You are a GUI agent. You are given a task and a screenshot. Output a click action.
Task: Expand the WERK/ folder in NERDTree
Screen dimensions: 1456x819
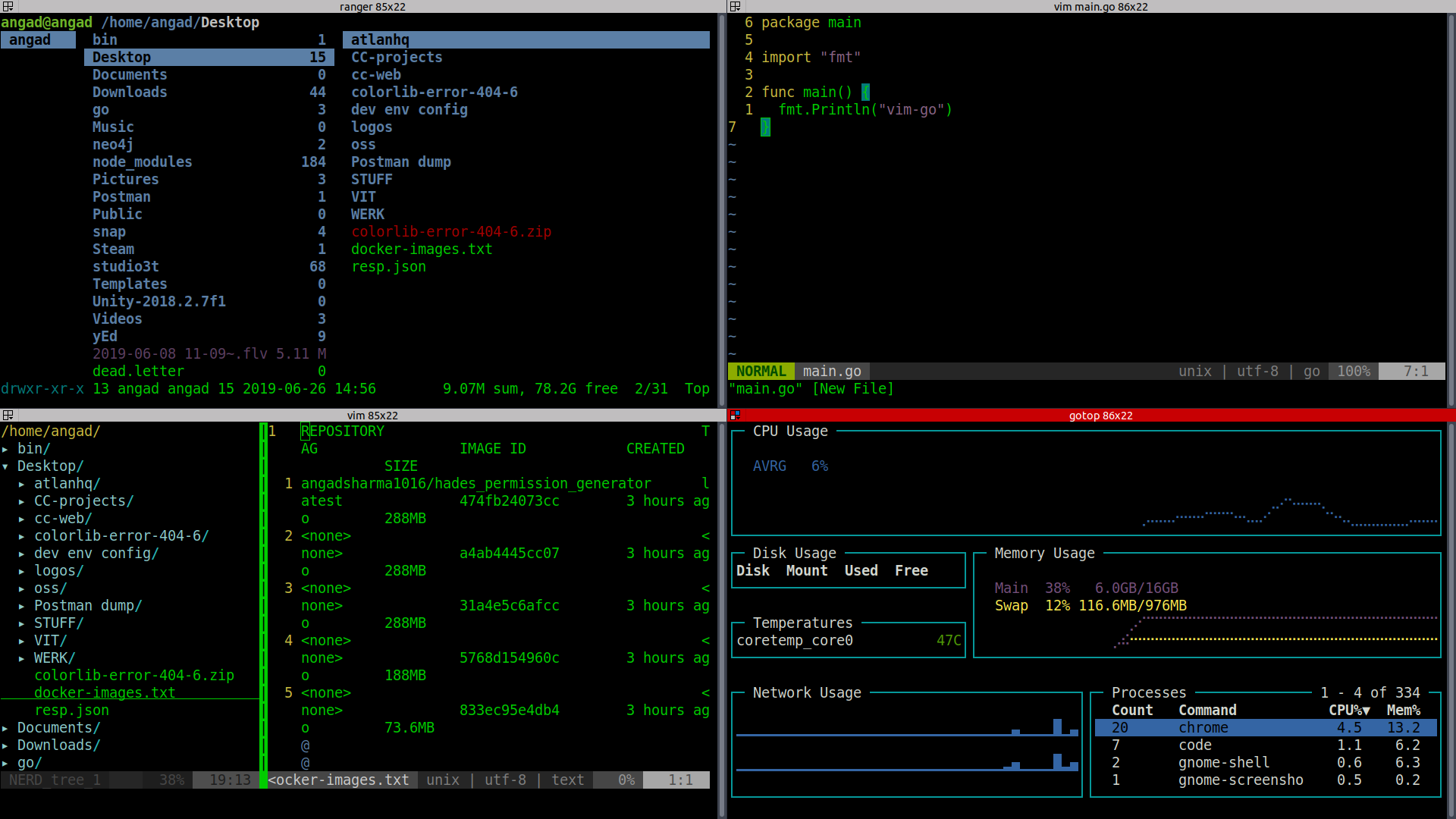click(x=54, y=657)
